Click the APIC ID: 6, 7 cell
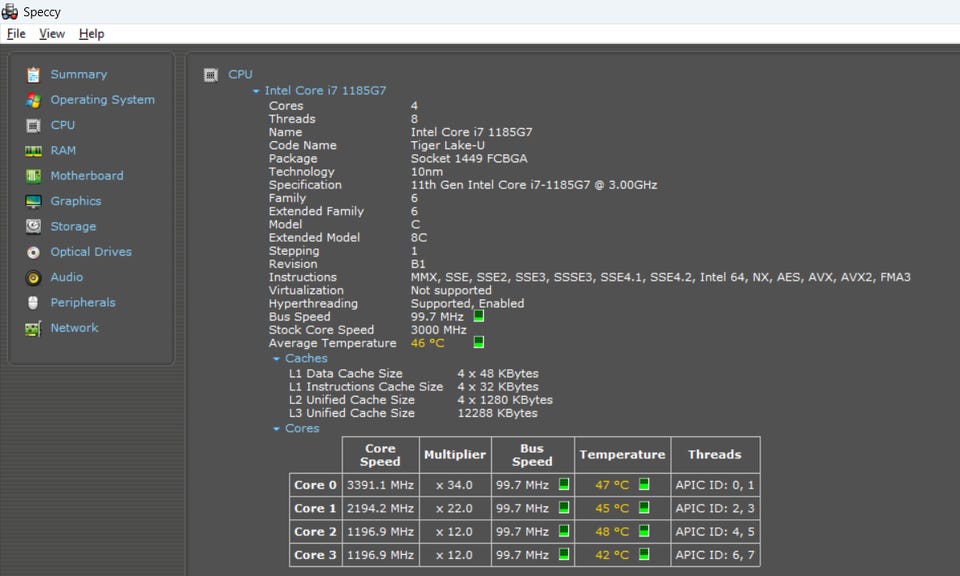This screenshot has height=576, width=960. click(714, 555)
